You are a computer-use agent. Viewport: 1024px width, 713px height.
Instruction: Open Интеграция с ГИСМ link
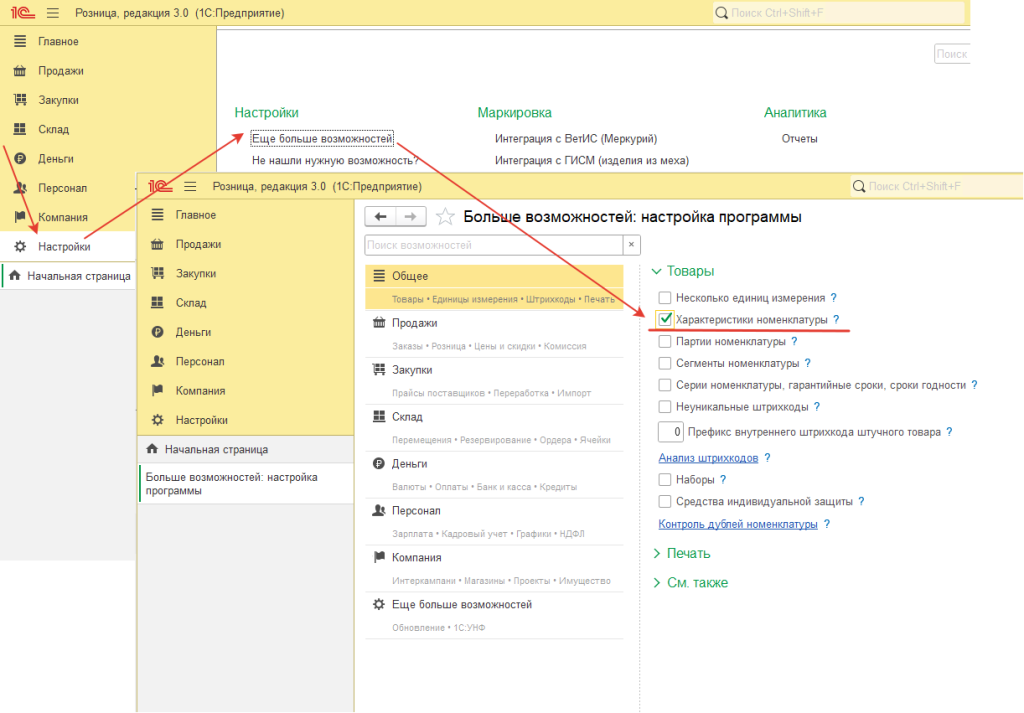[592, 161]
